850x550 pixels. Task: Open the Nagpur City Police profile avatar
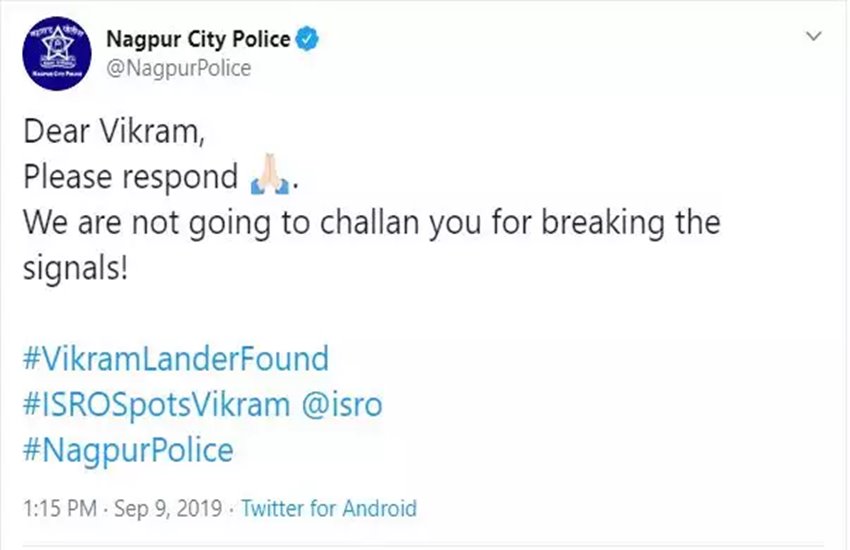(57, 54)
